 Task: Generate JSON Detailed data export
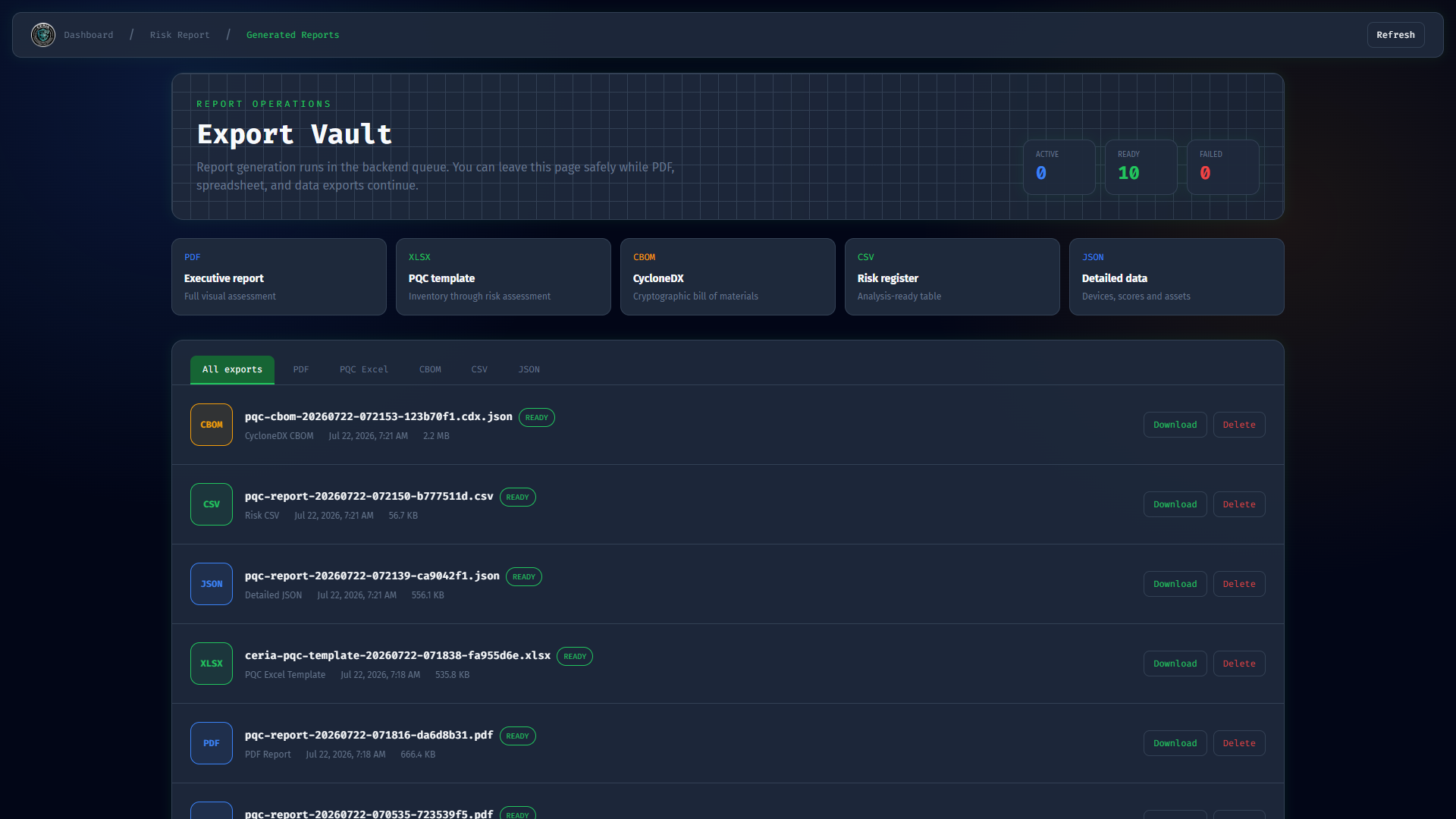coord(1177,277)
